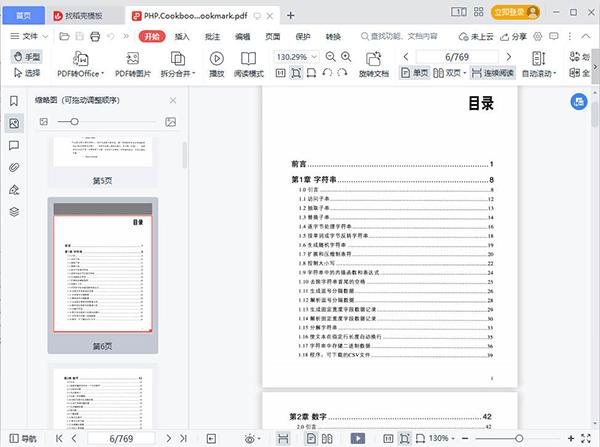The height and width of the screenshot is (447, 600).
Task: Open the comments panel icon in sidebar
Action: coord(14,145)
